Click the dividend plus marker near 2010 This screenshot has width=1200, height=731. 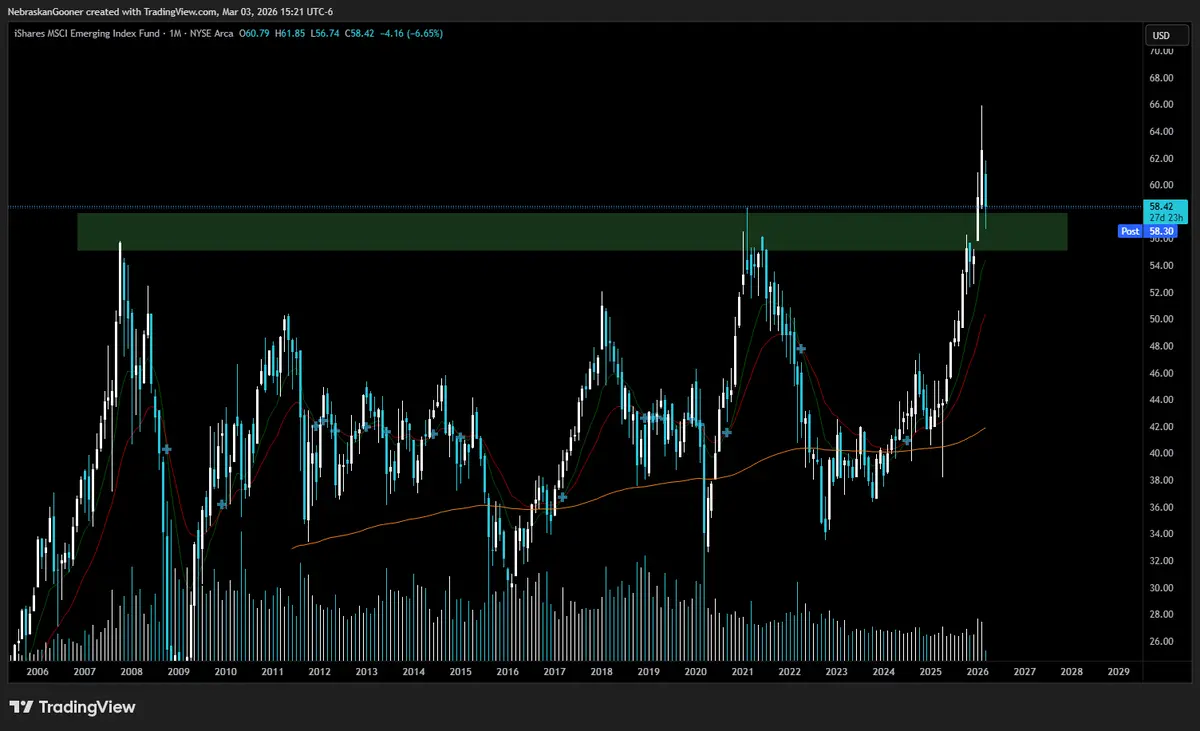pyautogui.click(x=221, y=504)
